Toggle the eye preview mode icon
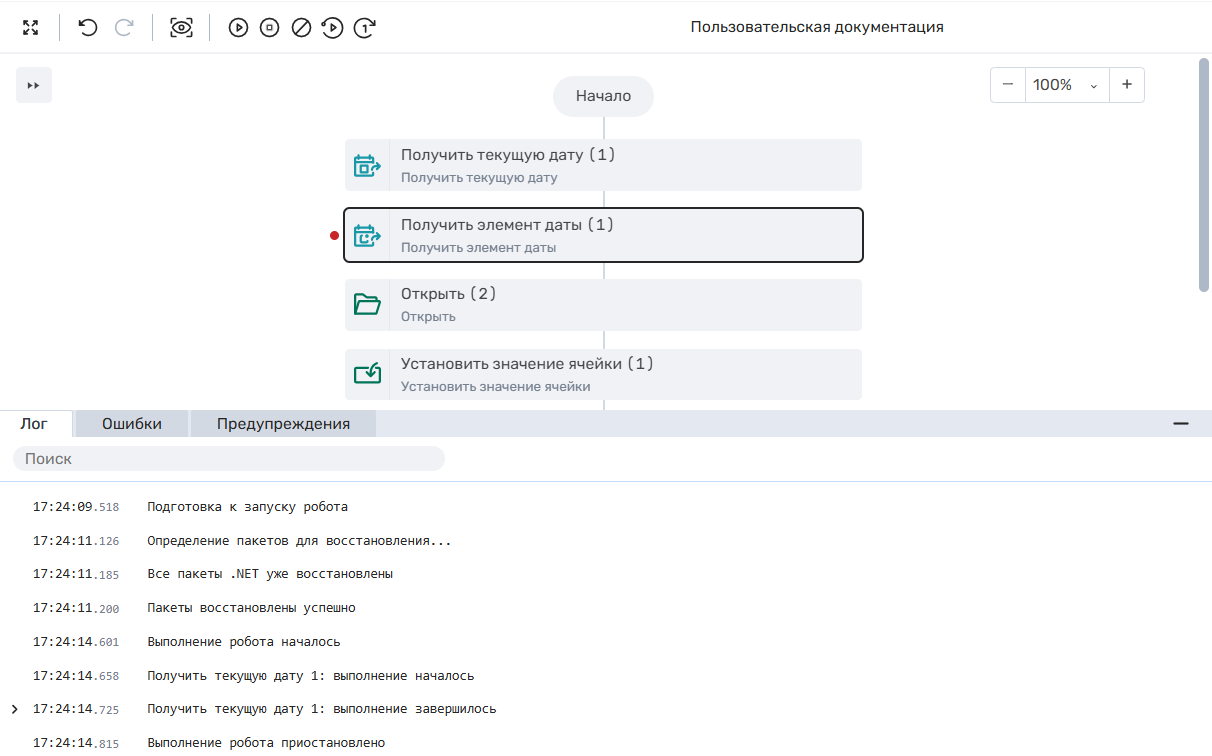 tap(181, 28)
